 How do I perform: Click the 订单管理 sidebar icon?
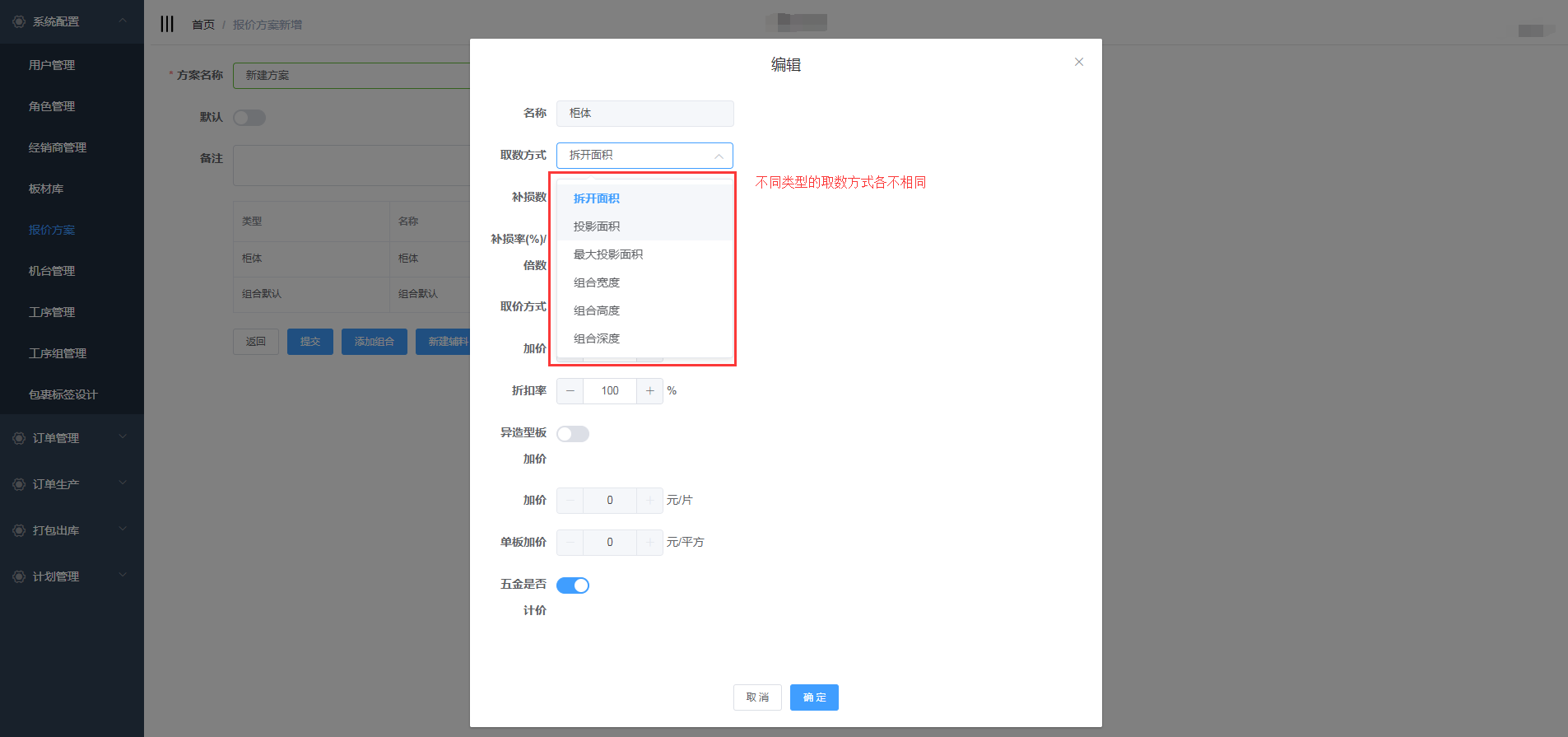click(19, 438)
